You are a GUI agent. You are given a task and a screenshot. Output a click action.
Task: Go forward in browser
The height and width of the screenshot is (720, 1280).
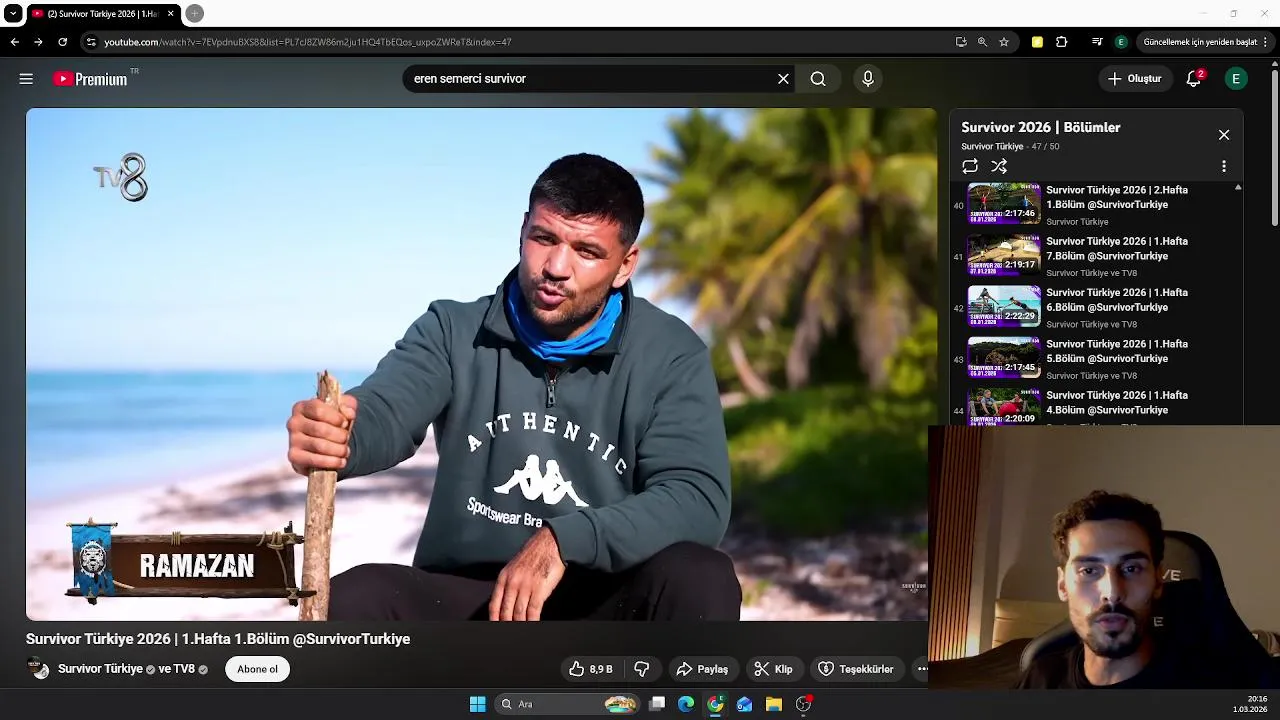click(38, 42)
